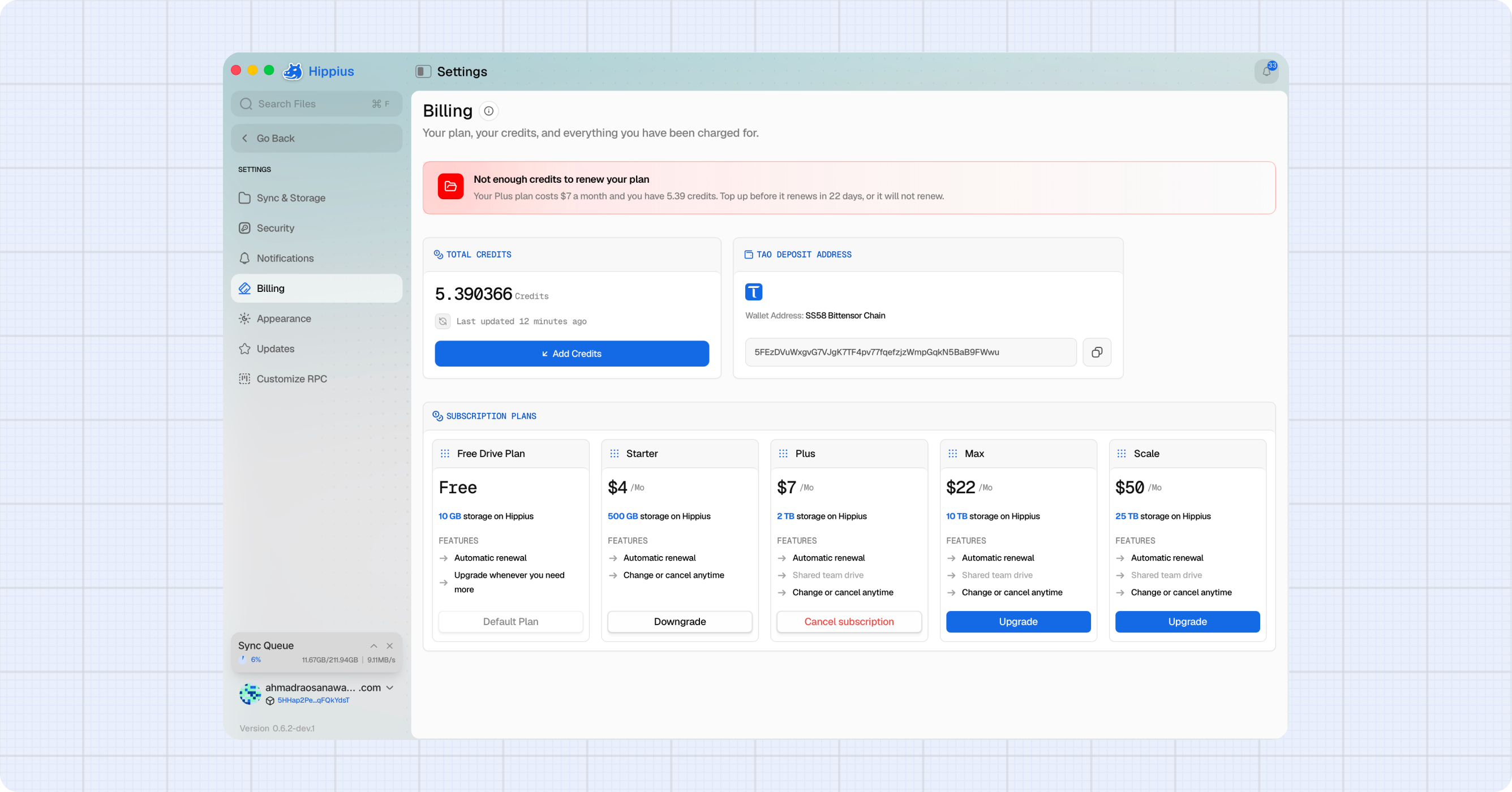Click the "Not enough credits to renew your plan" heading
The image size is (1512, 792).
point(561,179)
